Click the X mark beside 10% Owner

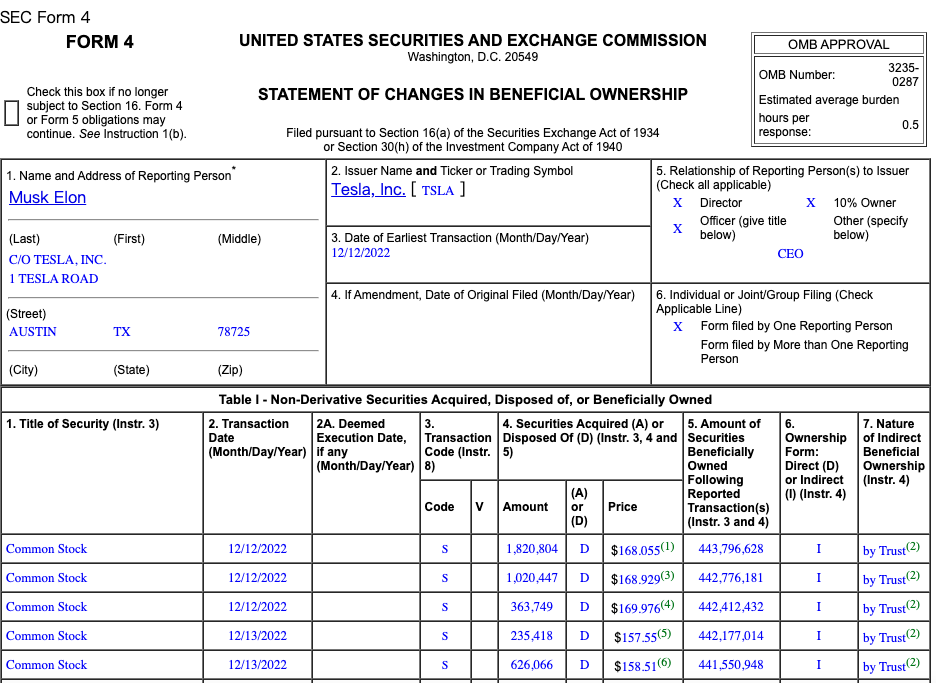click(x=811, y=203)
